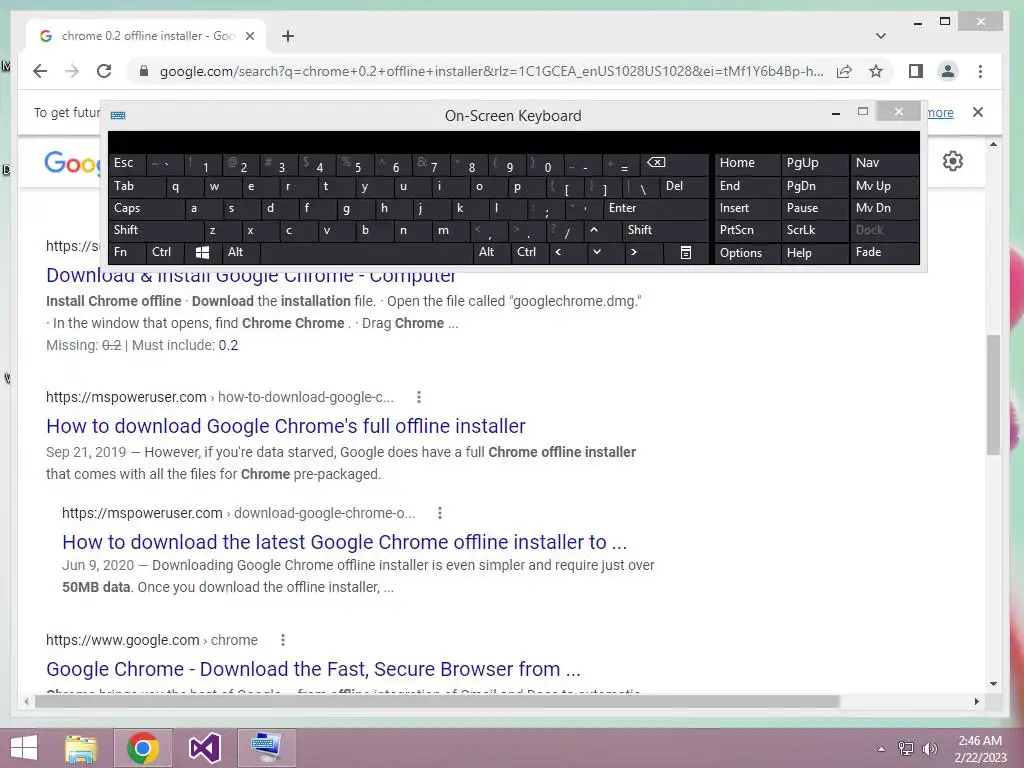Open Download & install Google Chrome - Computer link
1024x768 pixels.
(x=251, y=276)
